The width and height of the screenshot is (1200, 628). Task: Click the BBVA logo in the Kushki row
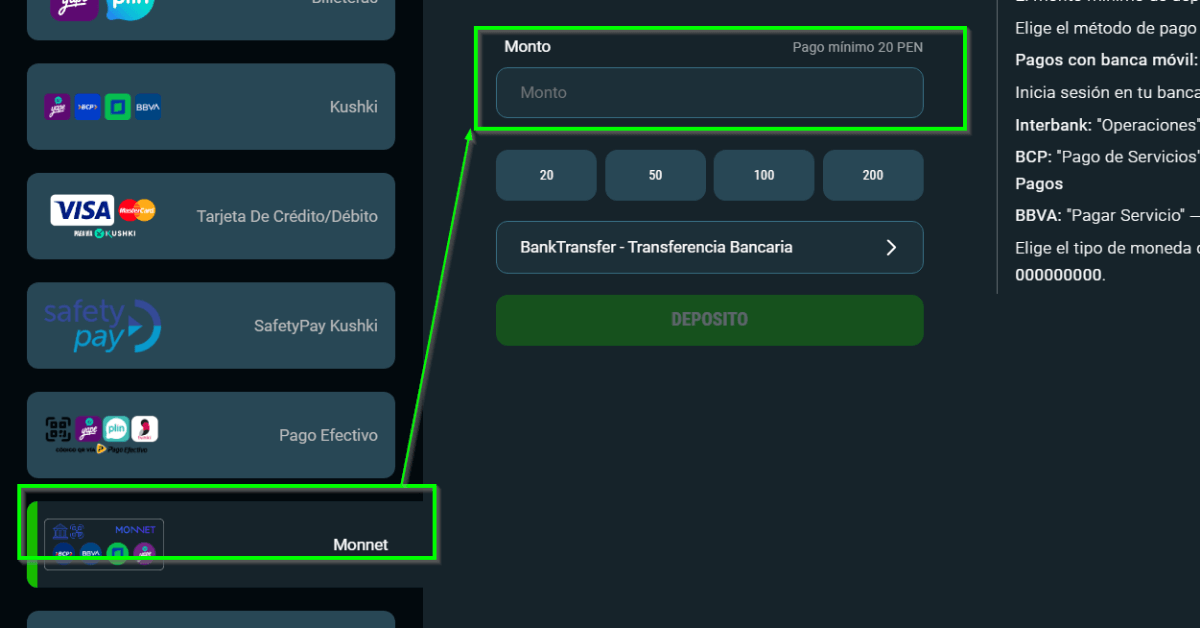[148, 107]
